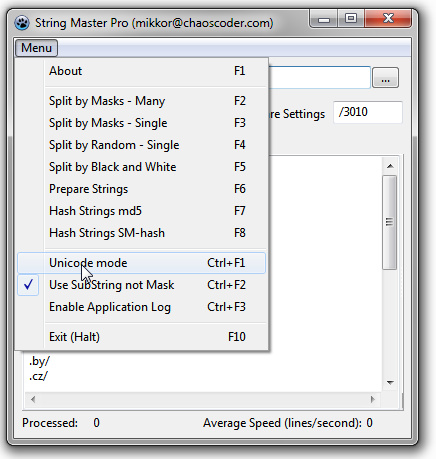
Task: Click the list scroll down arrow
Action: coord(390,383)
